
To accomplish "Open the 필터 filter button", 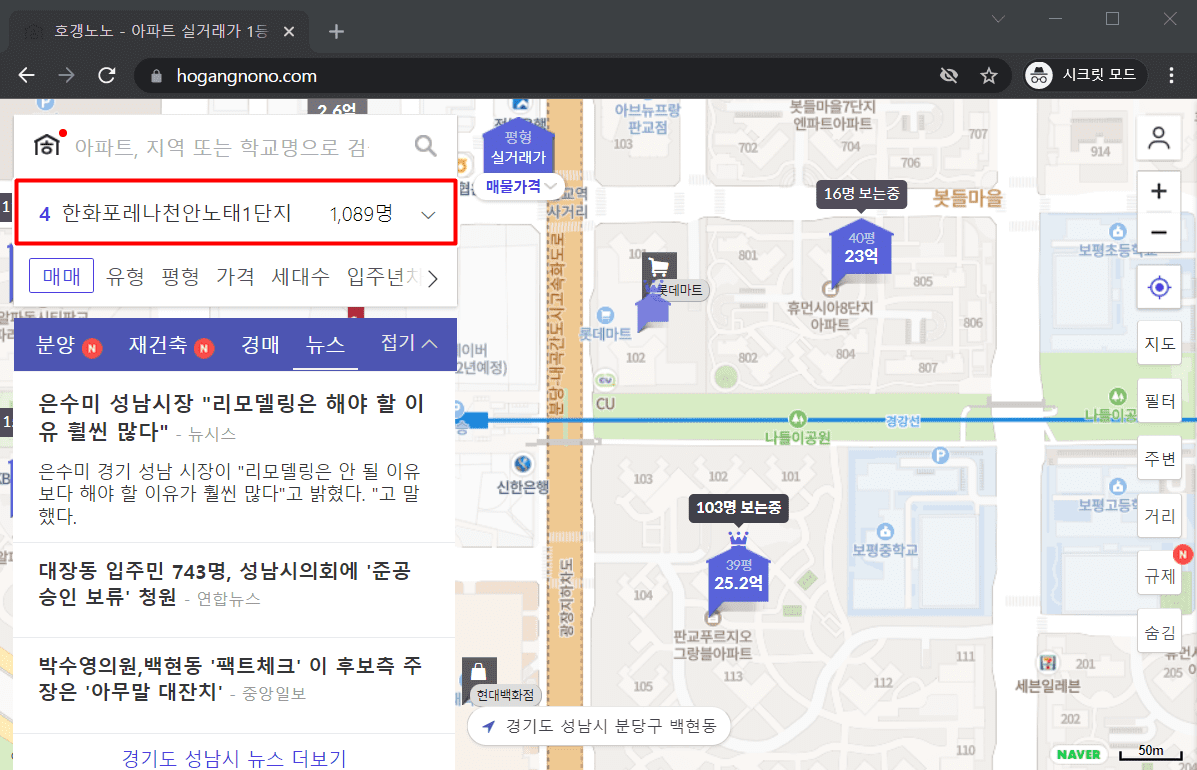I will click(1160, 402).
